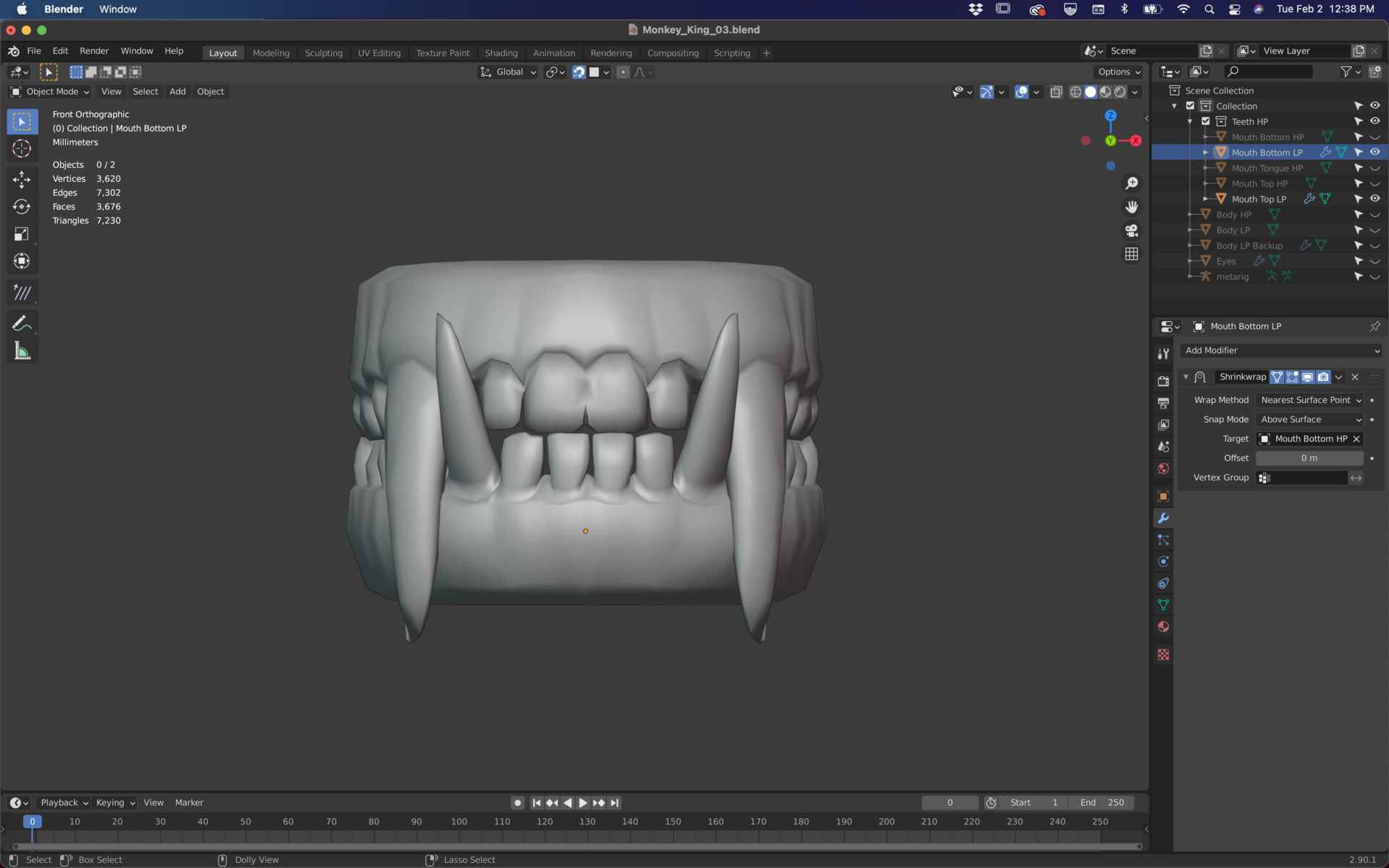The width and height of the screenshot is (1389, 868).
Task: Collapse the Shrinkwrap modifier panel
Action: 1186,377
